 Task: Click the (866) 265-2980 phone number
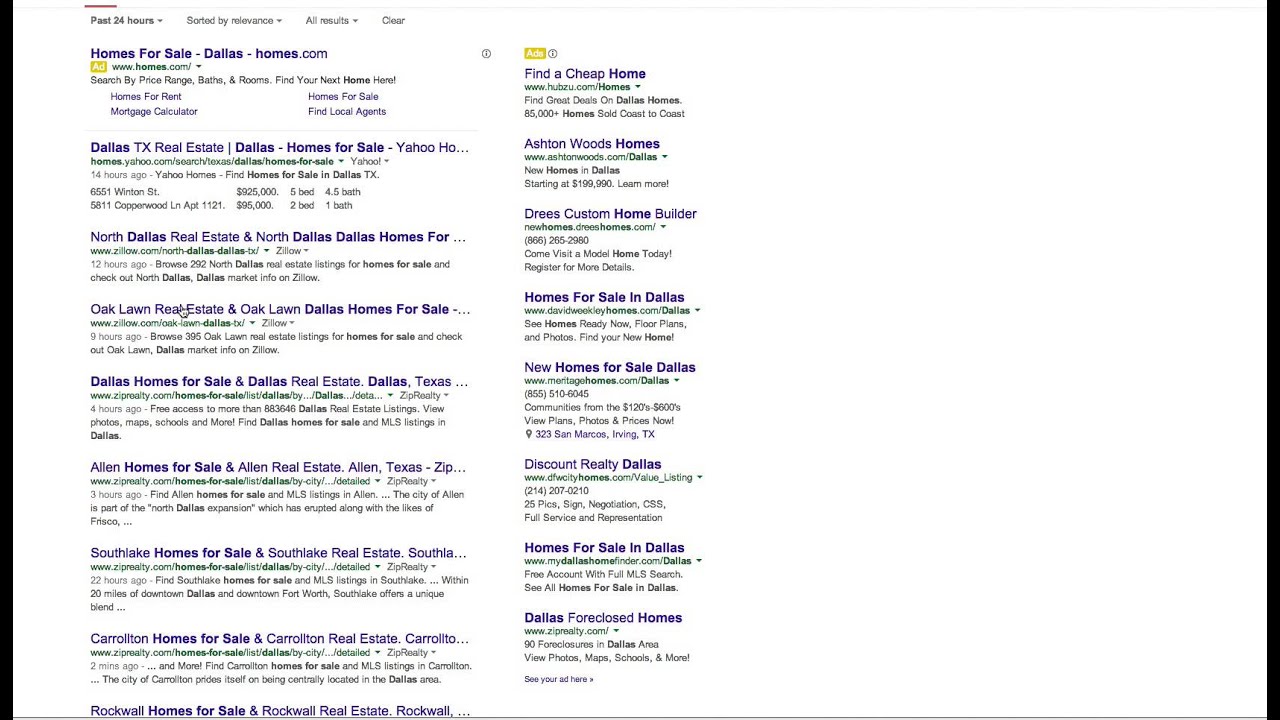click(x=556, y=240)
